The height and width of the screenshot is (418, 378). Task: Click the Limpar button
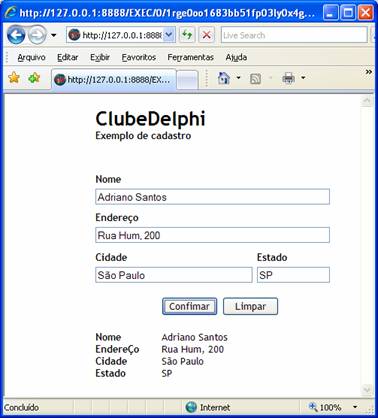click(x=250, y=306)
